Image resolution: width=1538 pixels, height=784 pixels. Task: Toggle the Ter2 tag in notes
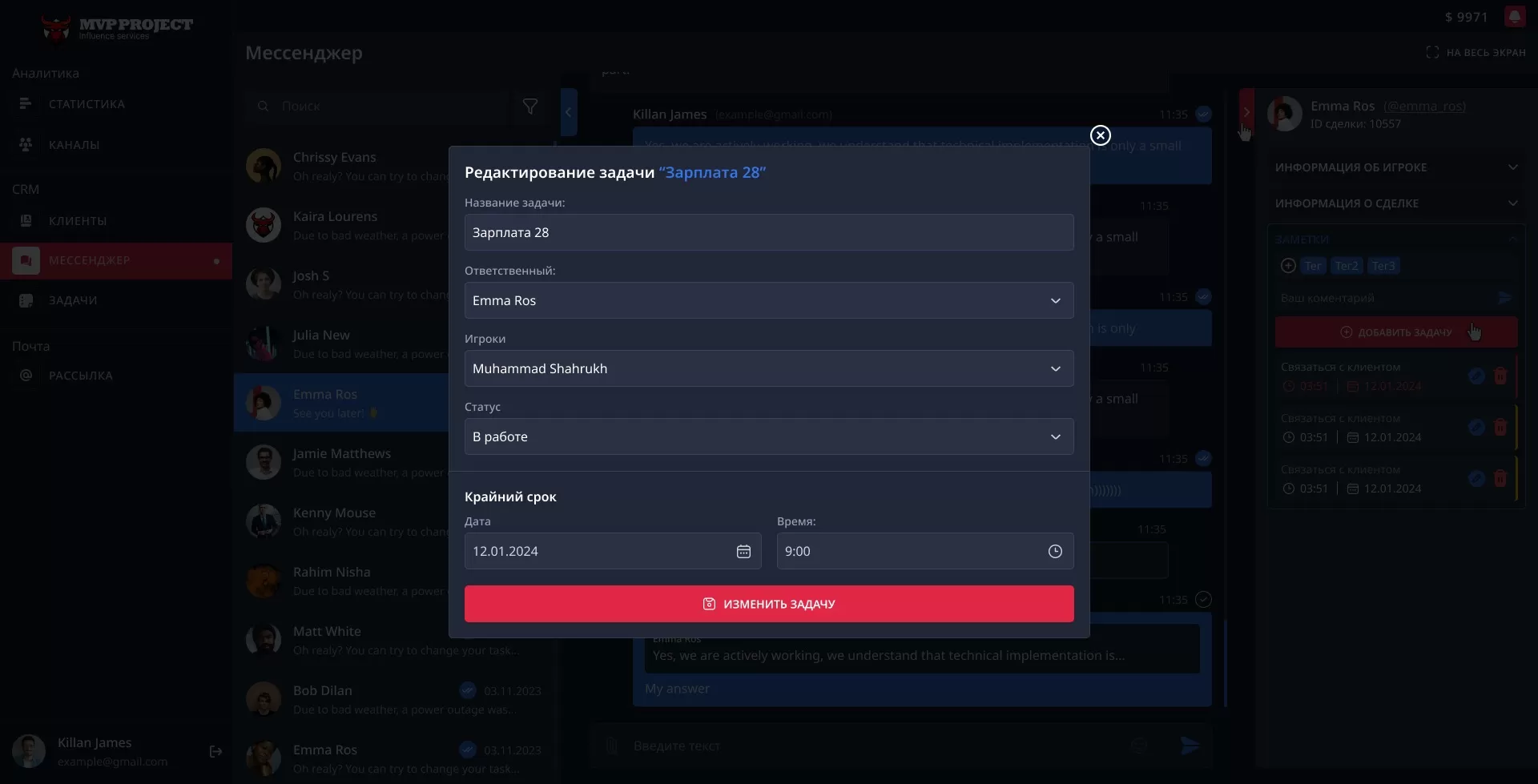[1347, 265]
